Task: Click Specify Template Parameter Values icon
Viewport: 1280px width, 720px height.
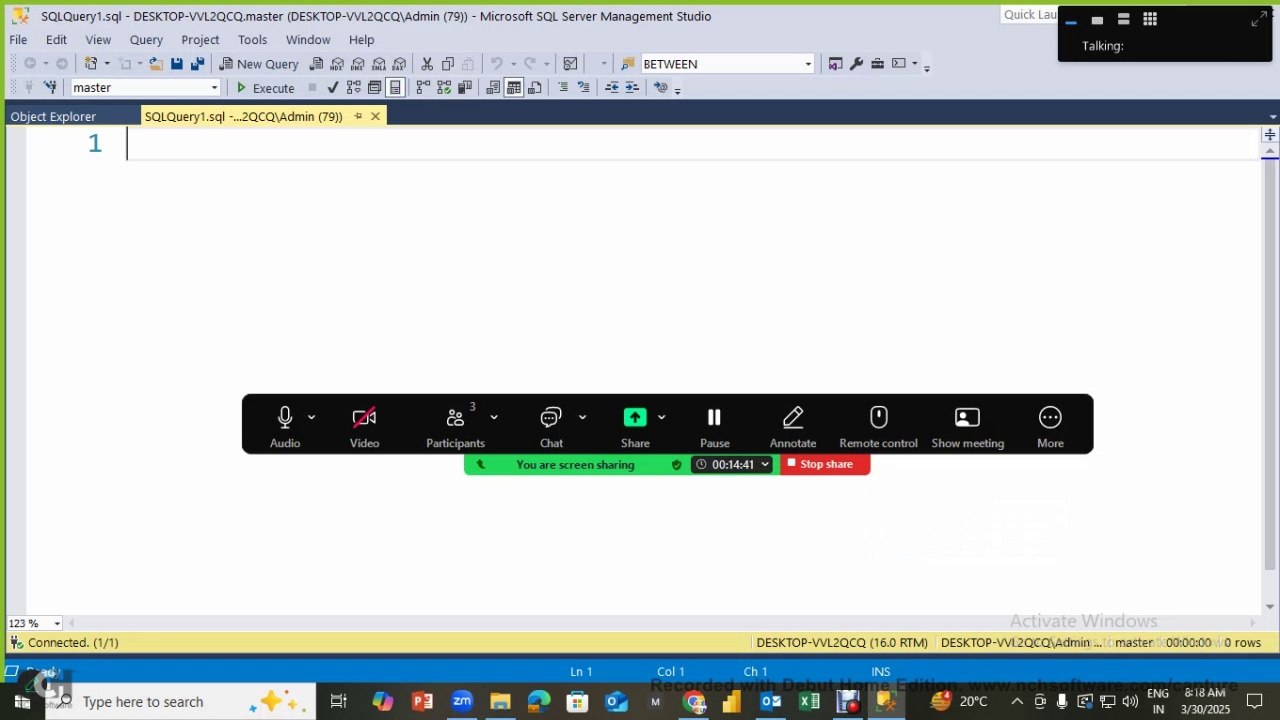Action: (x=661, y=88)
